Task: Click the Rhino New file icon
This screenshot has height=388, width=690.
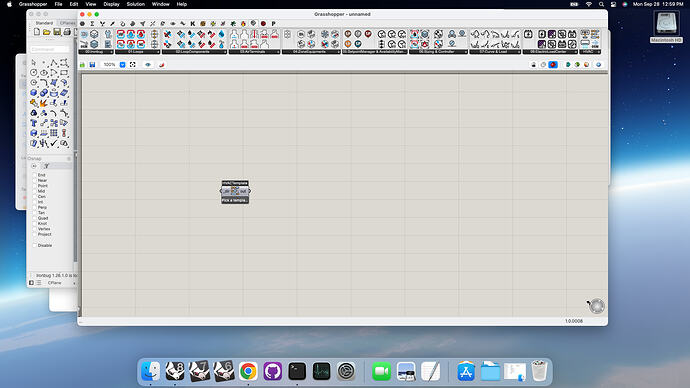Action: pos(37,32)
